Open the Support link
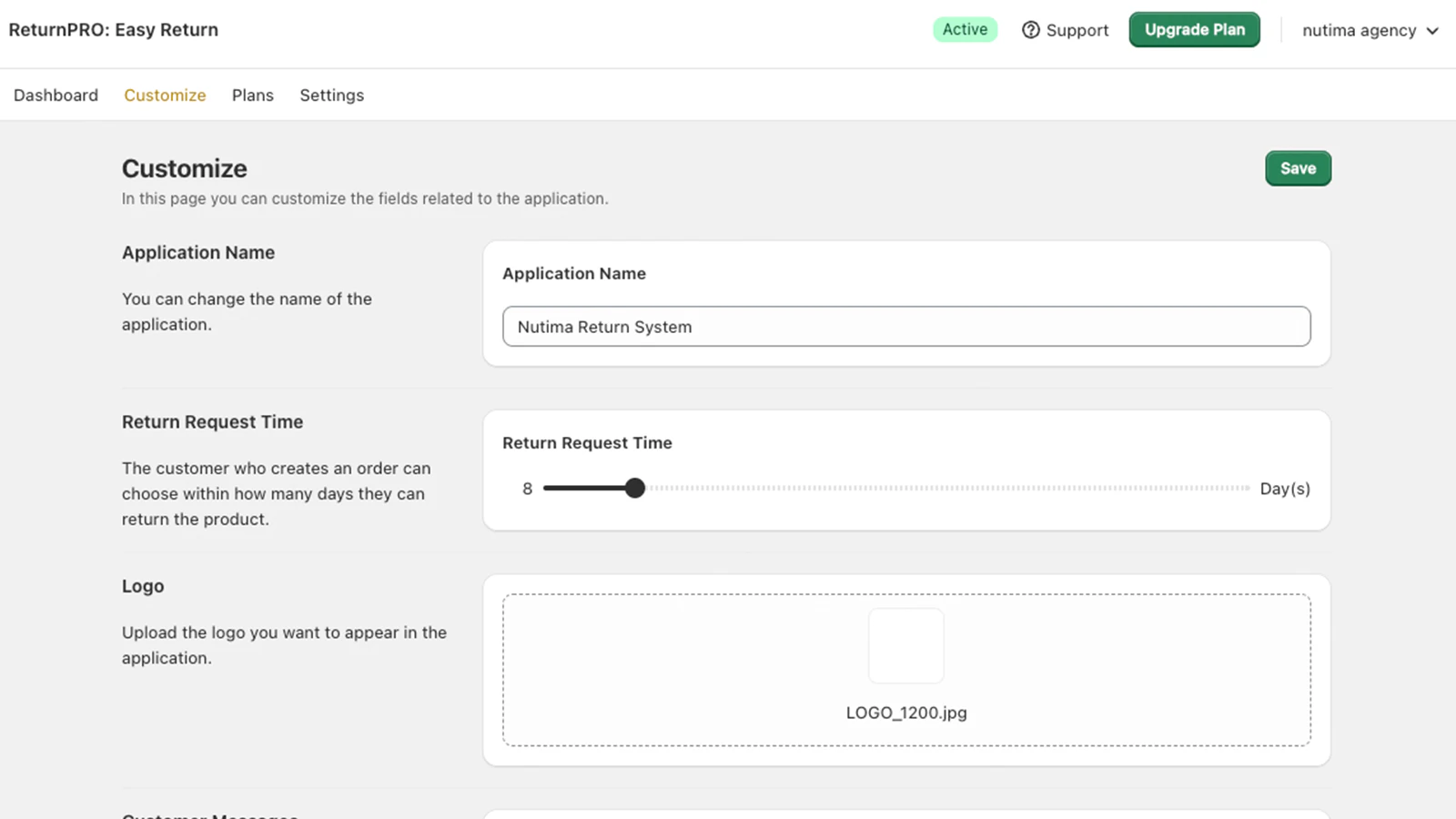This screenshot has width=1456, height=819. click(x=1065, y=30)
